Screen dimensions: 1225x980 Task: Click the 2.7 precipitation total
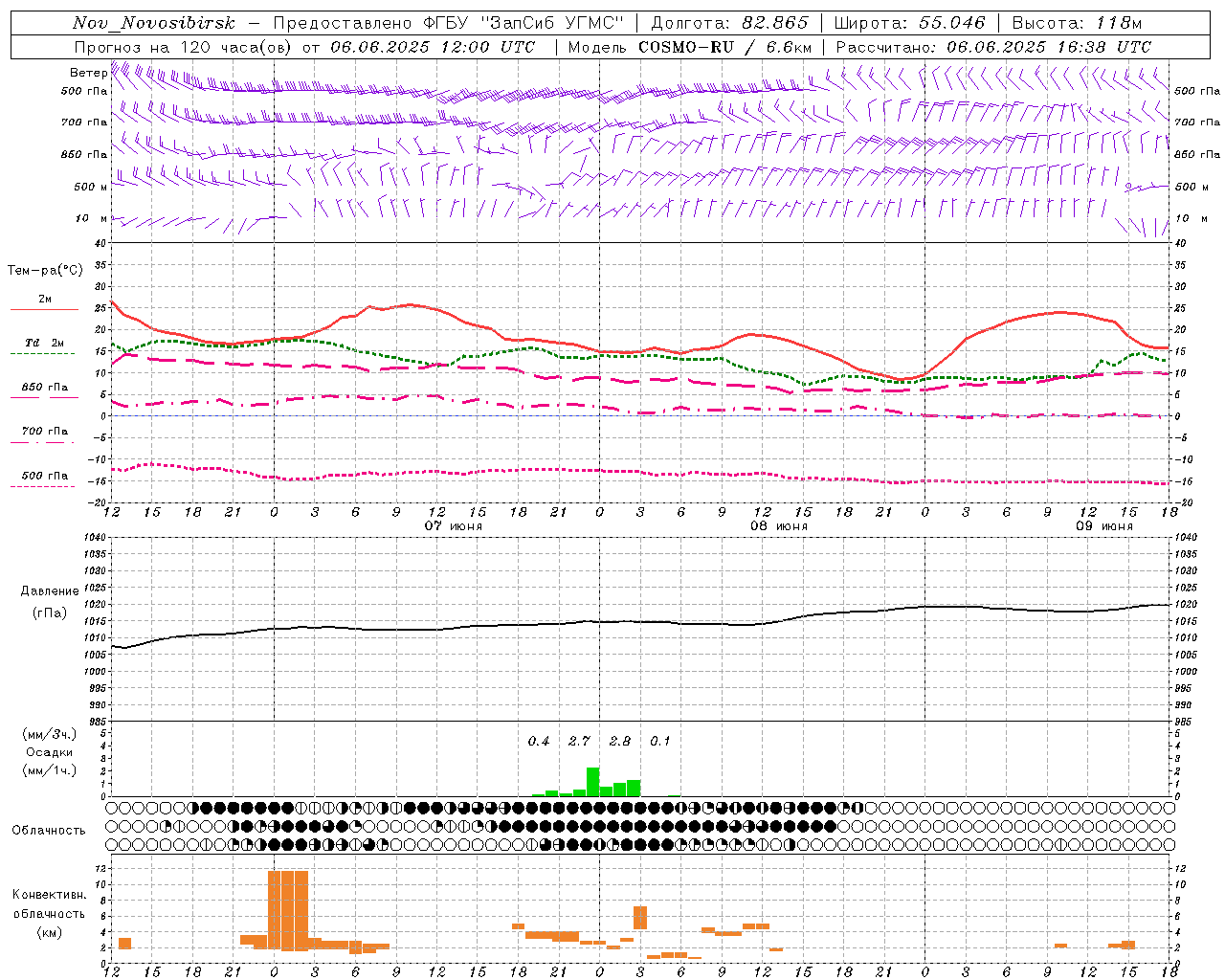click(579, 742)
